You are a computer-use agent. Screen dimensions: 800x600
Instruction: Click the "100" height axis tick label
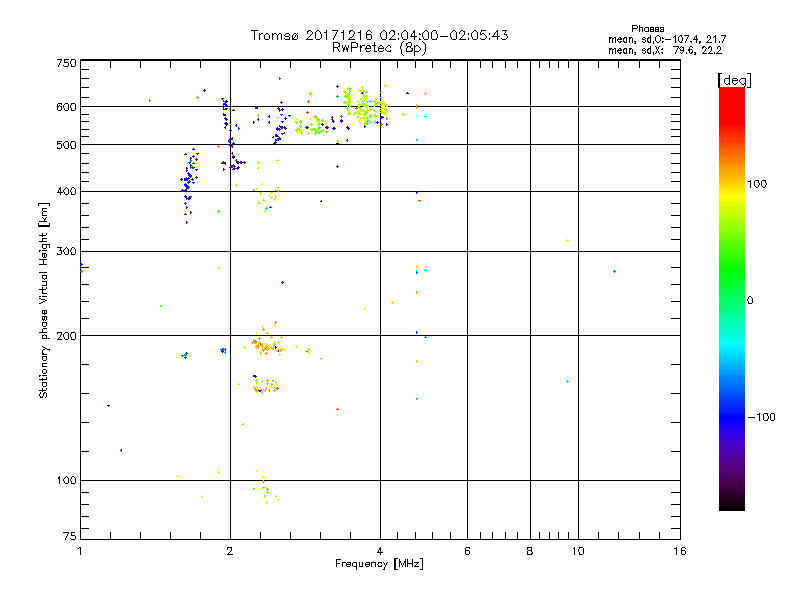[x=66, y=480]
